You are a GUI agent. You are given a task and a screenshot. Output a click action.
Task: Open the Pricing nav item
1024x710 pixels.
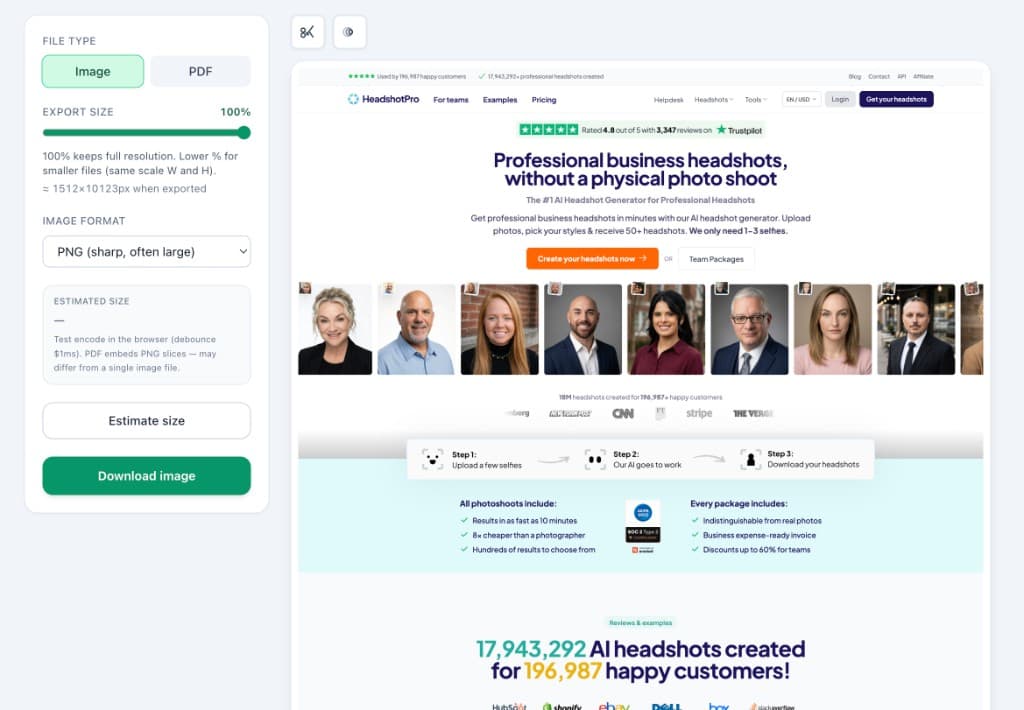544,100
